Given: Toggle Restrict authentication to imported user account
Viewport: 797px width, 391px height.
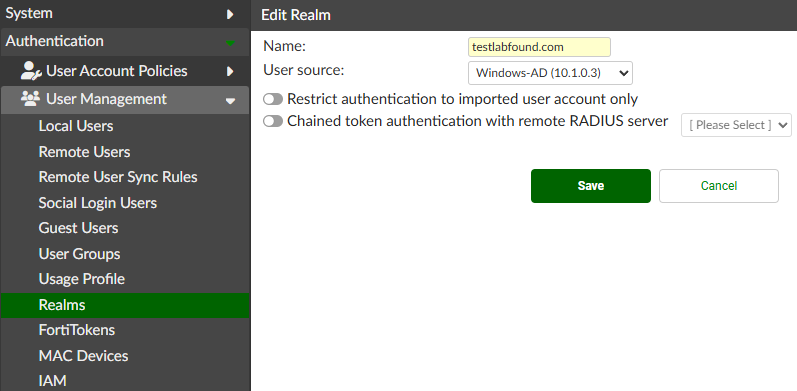Looking at the screenshot, I should point(273,99).
